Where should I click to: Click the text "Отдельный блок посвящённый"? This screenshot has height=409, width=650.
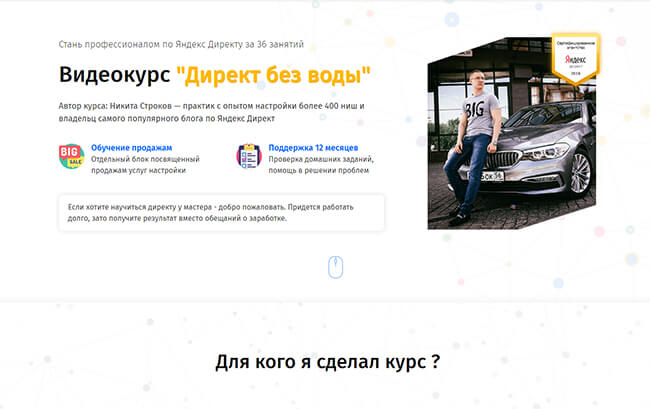click(145, 159)
